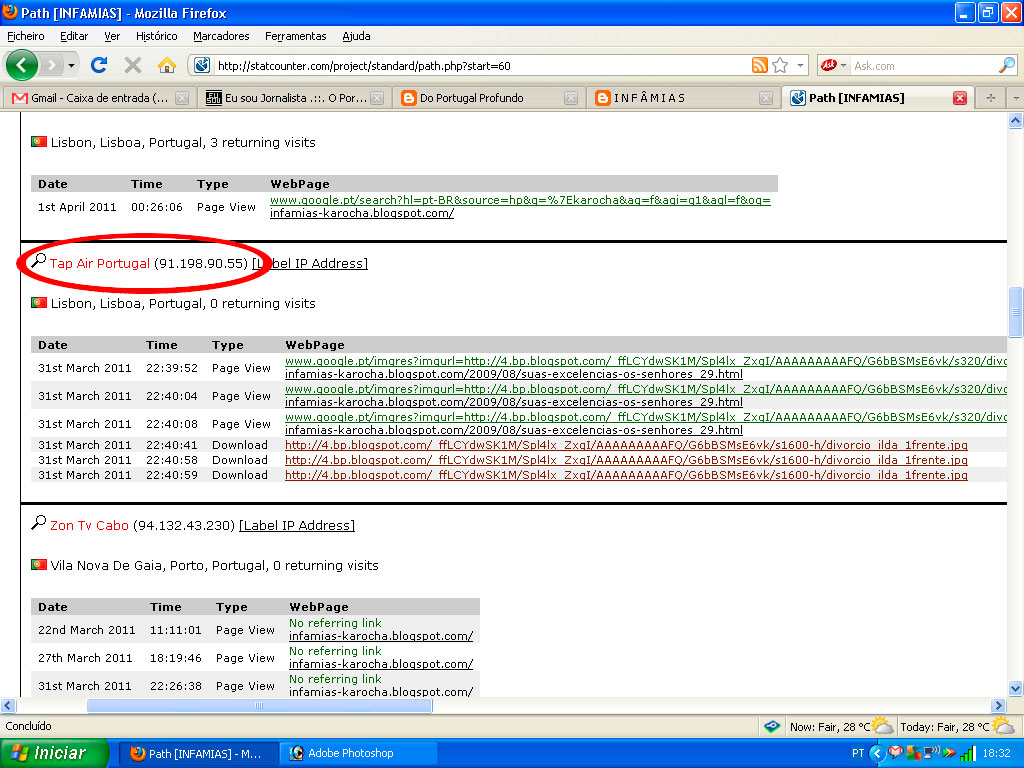Close the Eu sou Jornalista tab
1024x768 pixels.
pos(377,98)
